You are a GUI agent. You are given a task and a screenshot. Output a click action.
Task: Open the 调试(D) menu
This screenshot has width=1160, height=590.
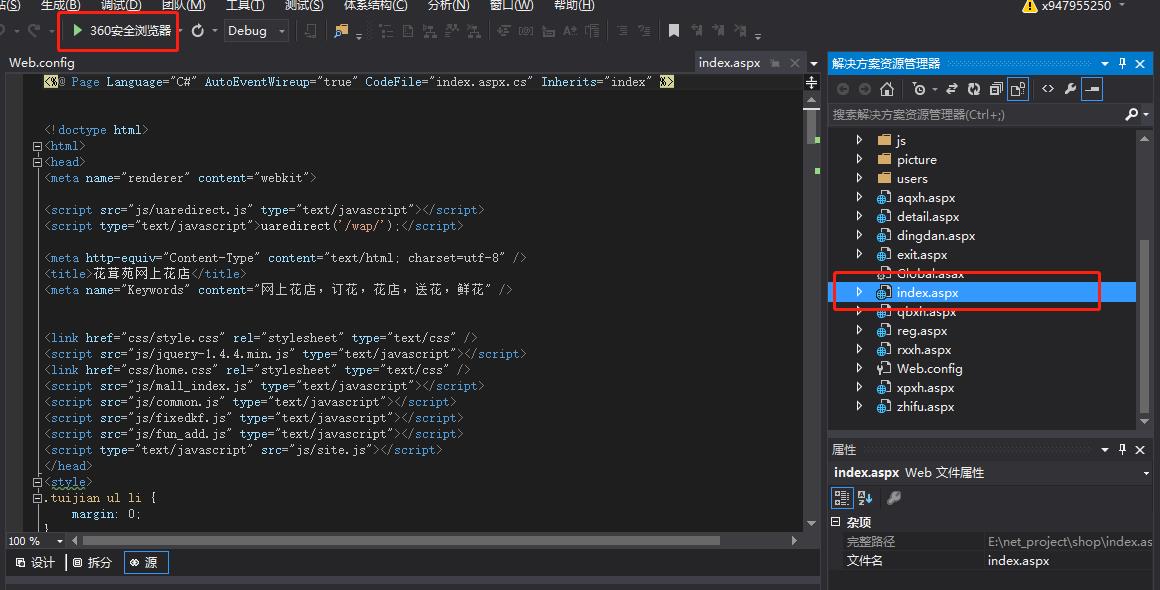tap(121, 5)
